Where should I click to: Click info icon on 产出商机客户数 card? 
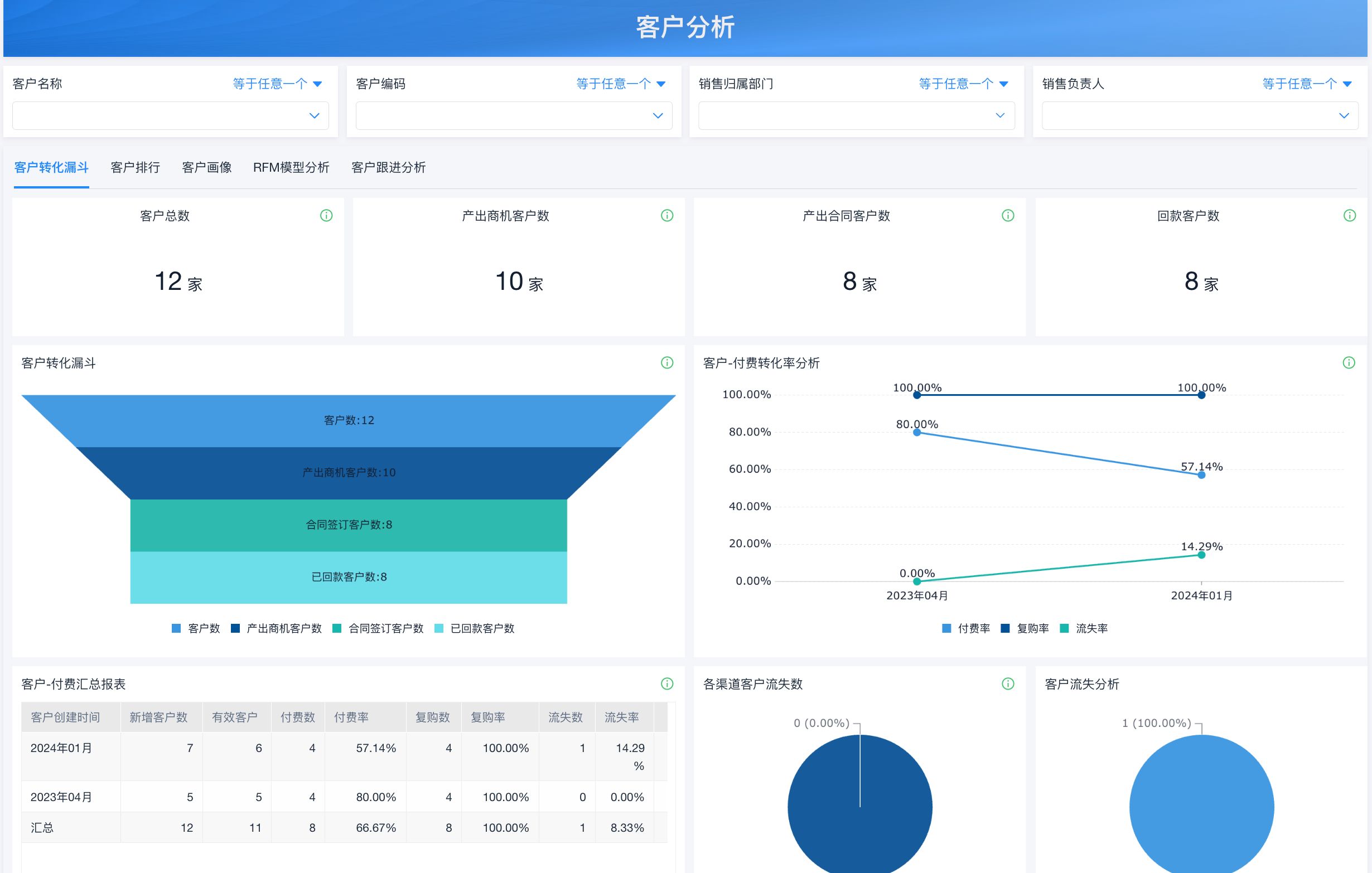[666, 215]
